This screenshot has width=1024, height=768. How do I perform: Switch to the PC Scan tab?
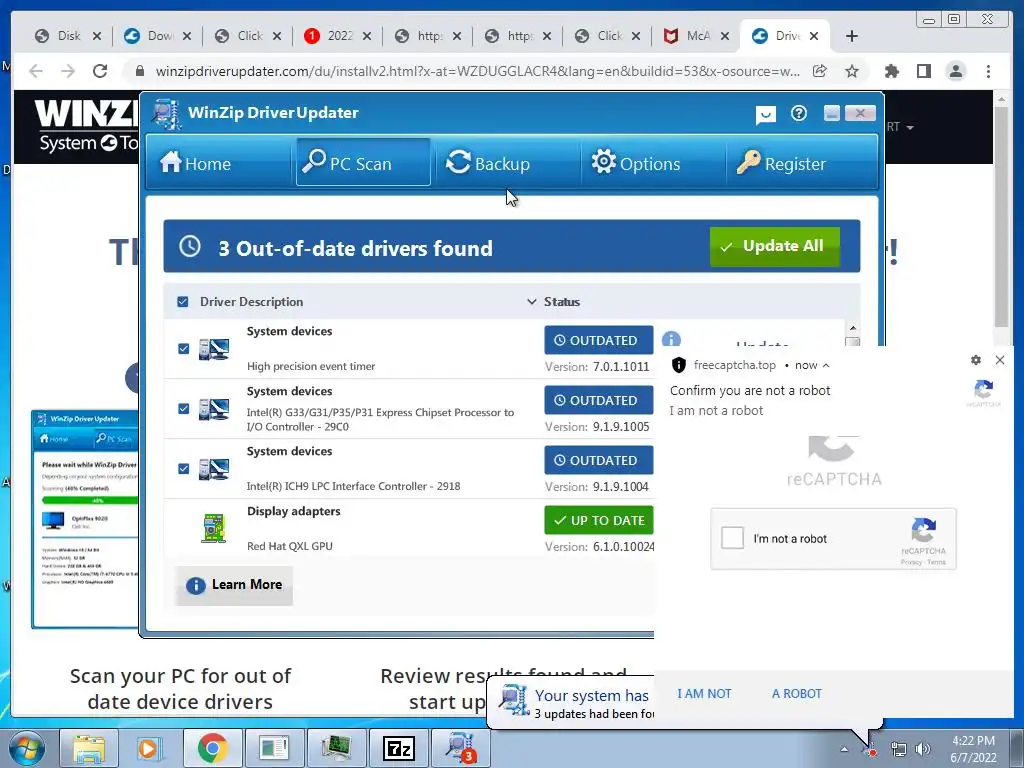coord(363,162)
